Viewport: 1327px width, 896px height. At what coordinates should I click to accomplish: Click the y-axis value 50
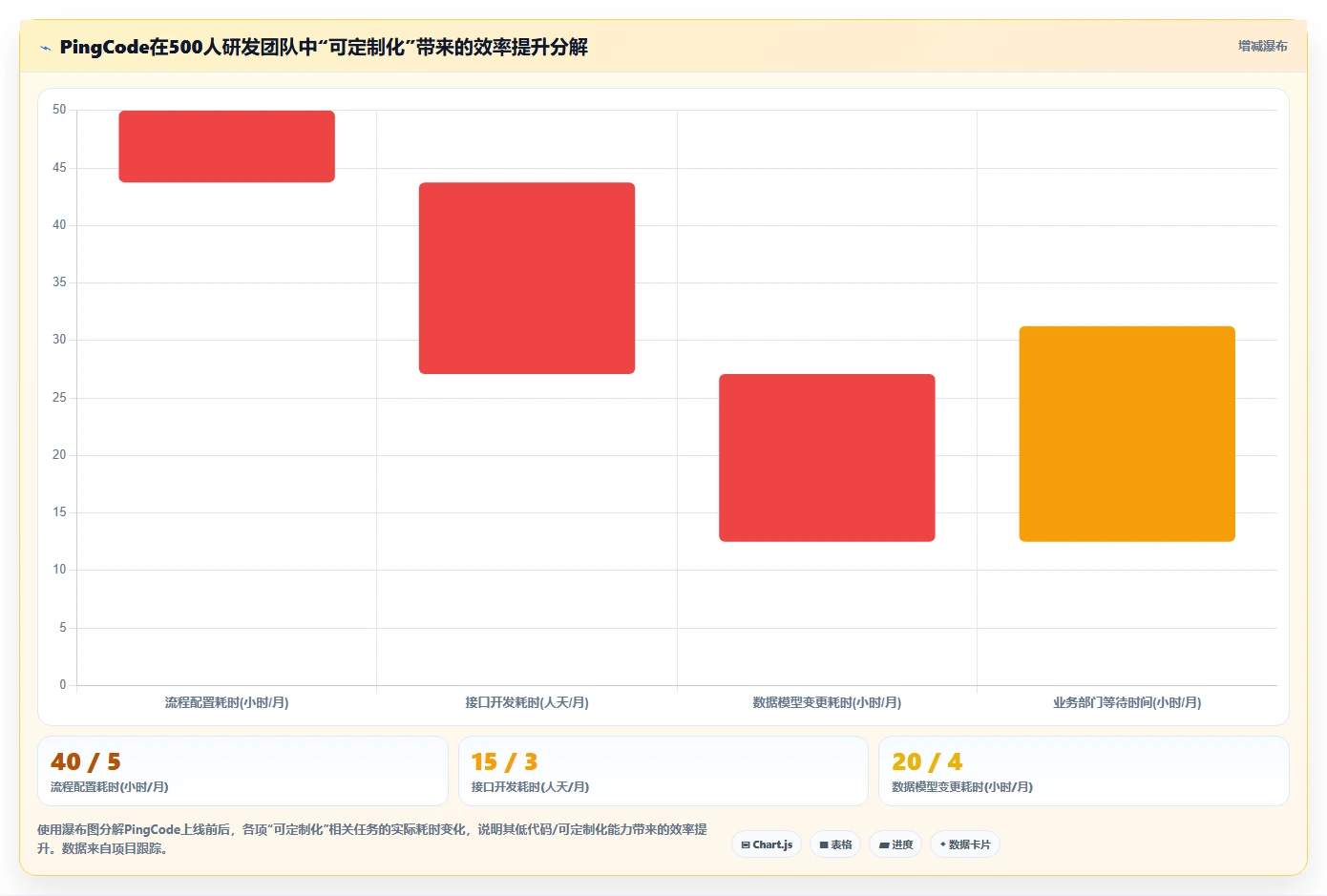pos(59,110)
